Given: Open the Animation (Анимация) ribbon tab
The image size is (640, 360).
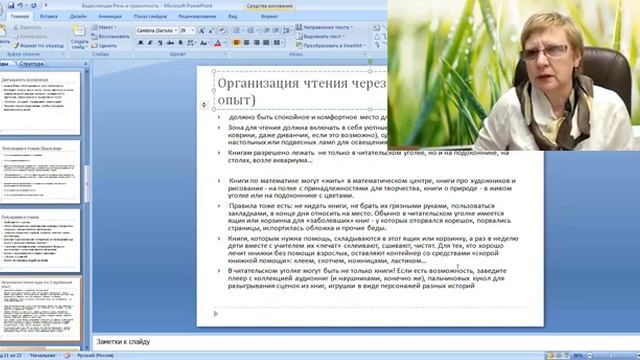Looking at the screenshot, I should click(110, 16).
